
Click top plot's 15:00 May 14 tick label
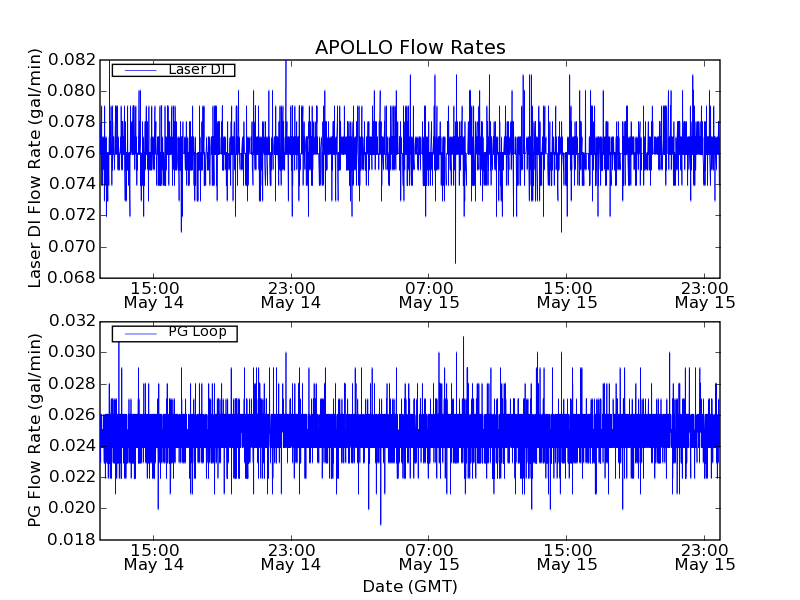[153, 293]
